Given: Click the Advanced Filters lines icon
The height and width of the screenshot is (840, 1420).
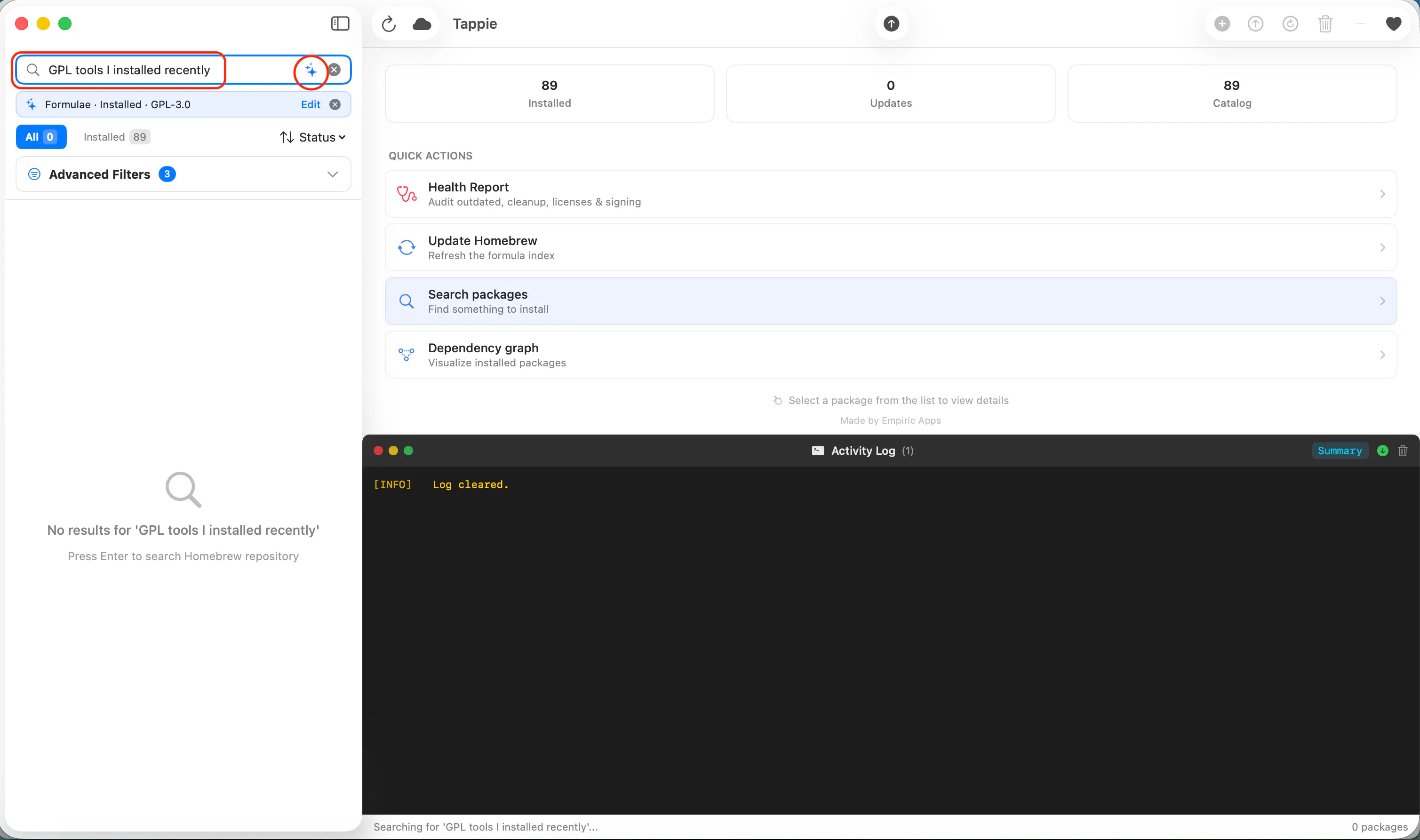Looking at the screenshot, I should point(34,174).
